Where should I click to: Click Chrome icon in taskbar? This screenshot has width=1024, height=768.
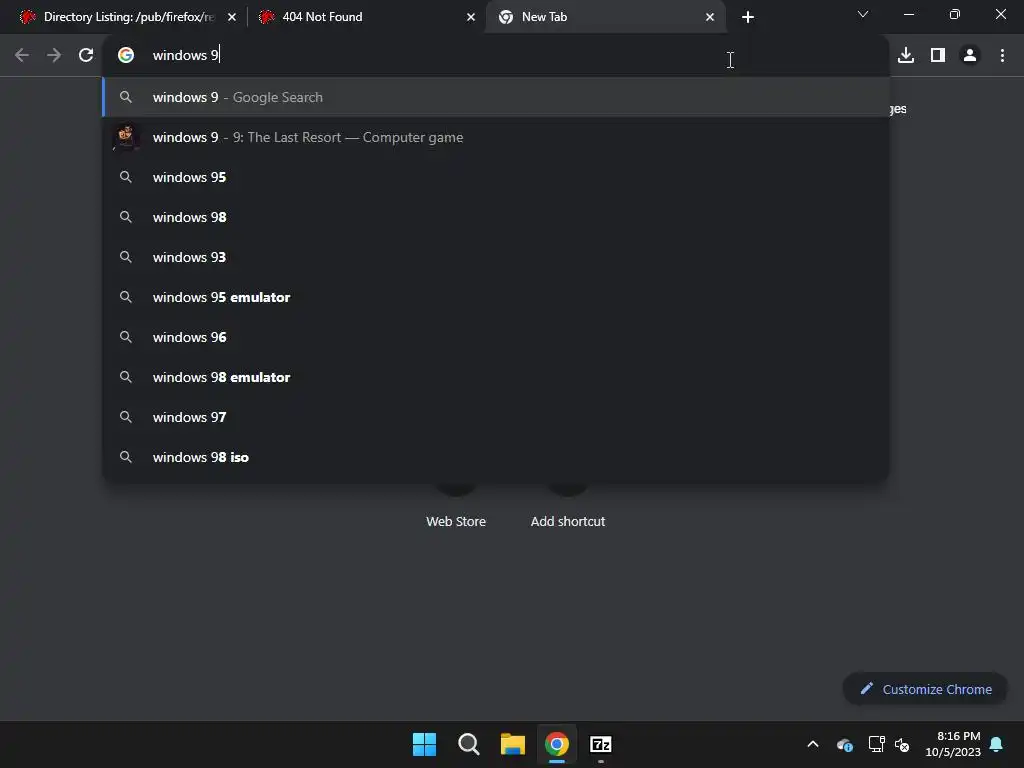557,744
